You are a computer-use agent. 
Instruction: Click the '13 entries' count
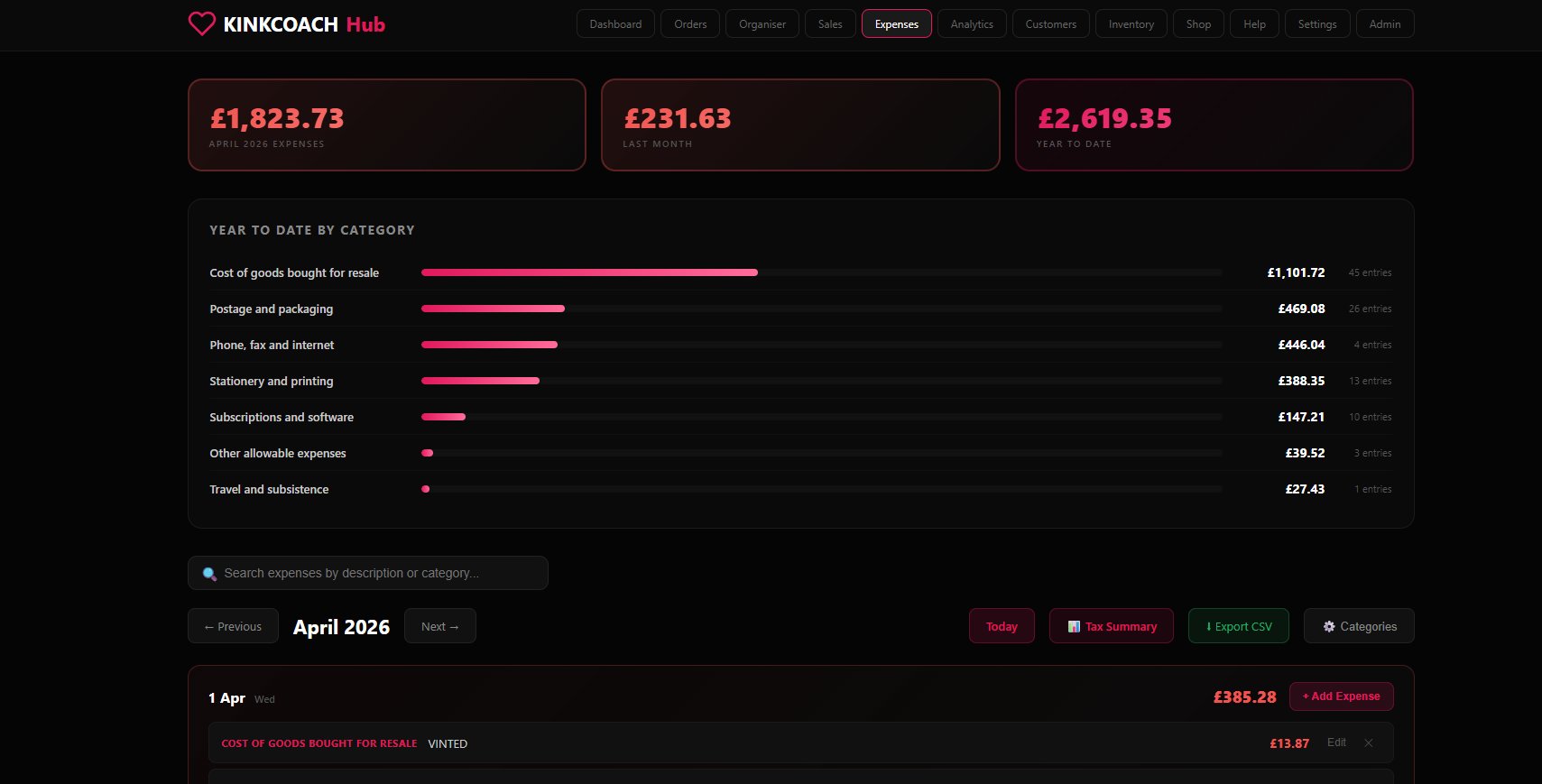1370,381
